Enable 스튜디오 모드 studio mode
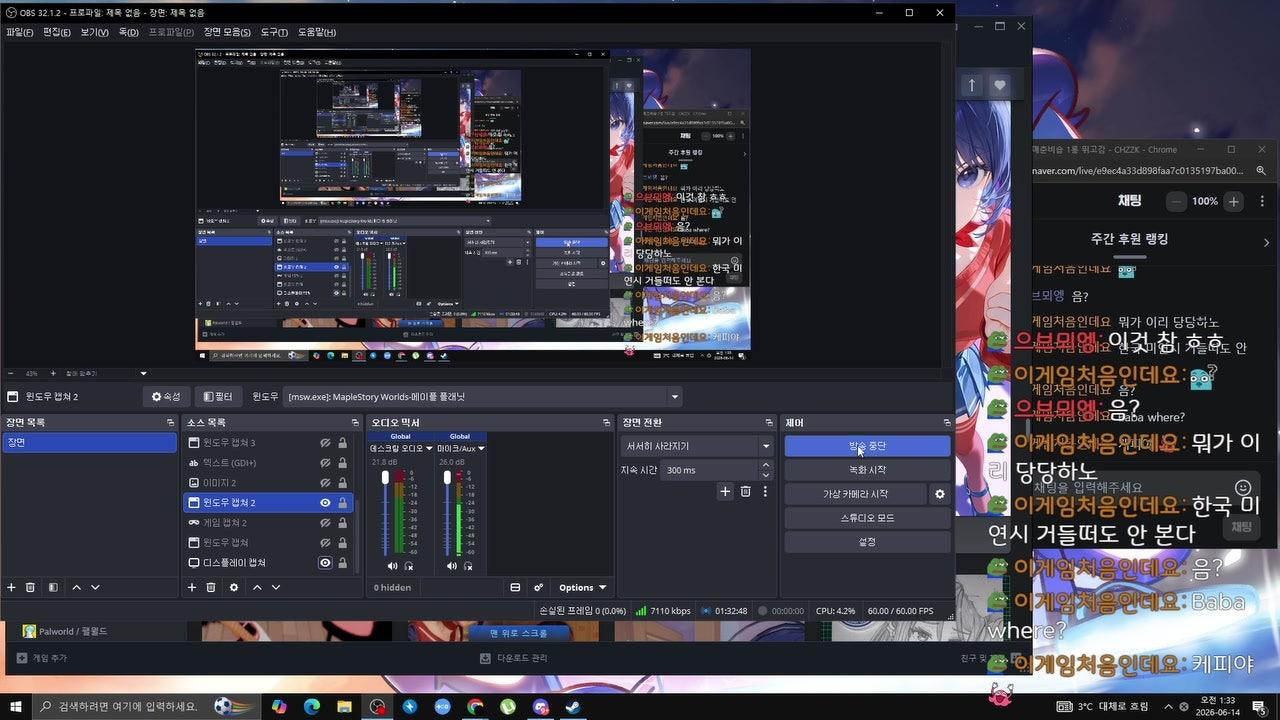 click(x=867, y=518)
